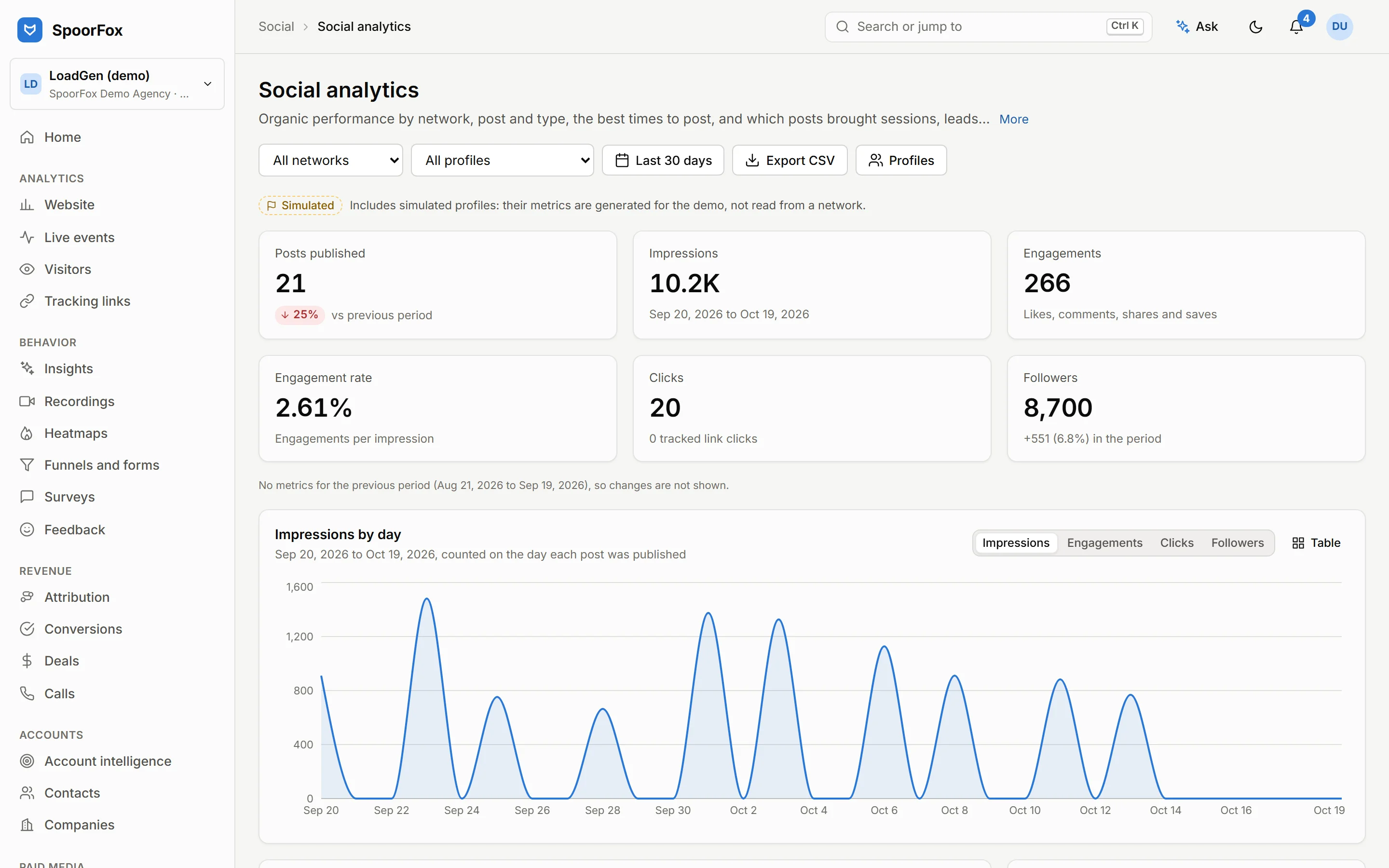Image resolution: width=1389 pixels, height=868 pixels.
Task: Open Conversions check-circle icon
Action: 27,629
